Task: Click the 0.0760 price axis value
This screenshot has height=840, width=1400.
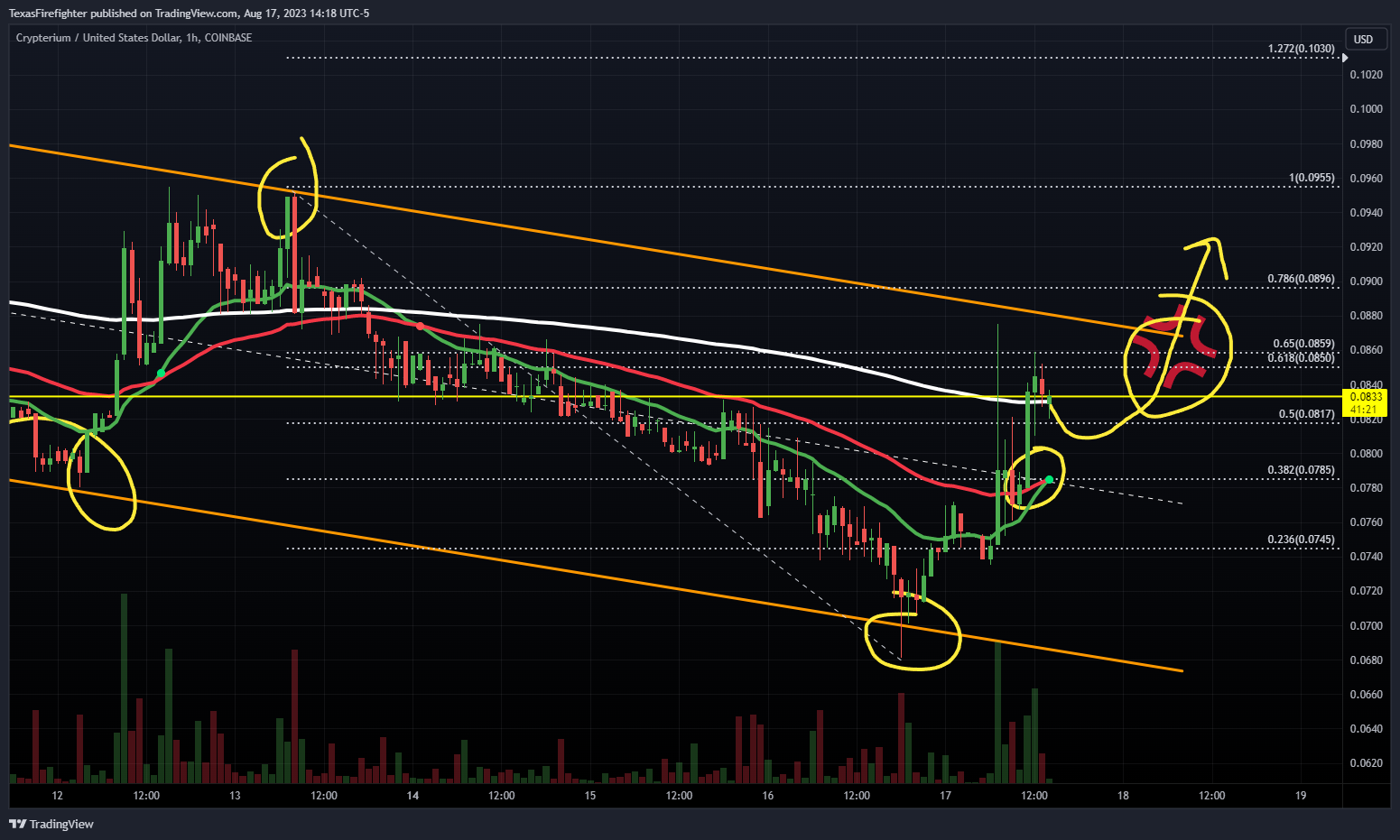Action: point(1366,522)
